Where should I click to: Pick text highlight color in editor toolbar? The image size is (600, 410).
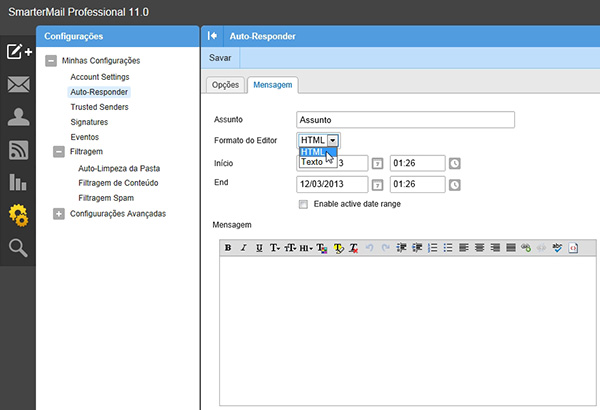click(338, 248)
